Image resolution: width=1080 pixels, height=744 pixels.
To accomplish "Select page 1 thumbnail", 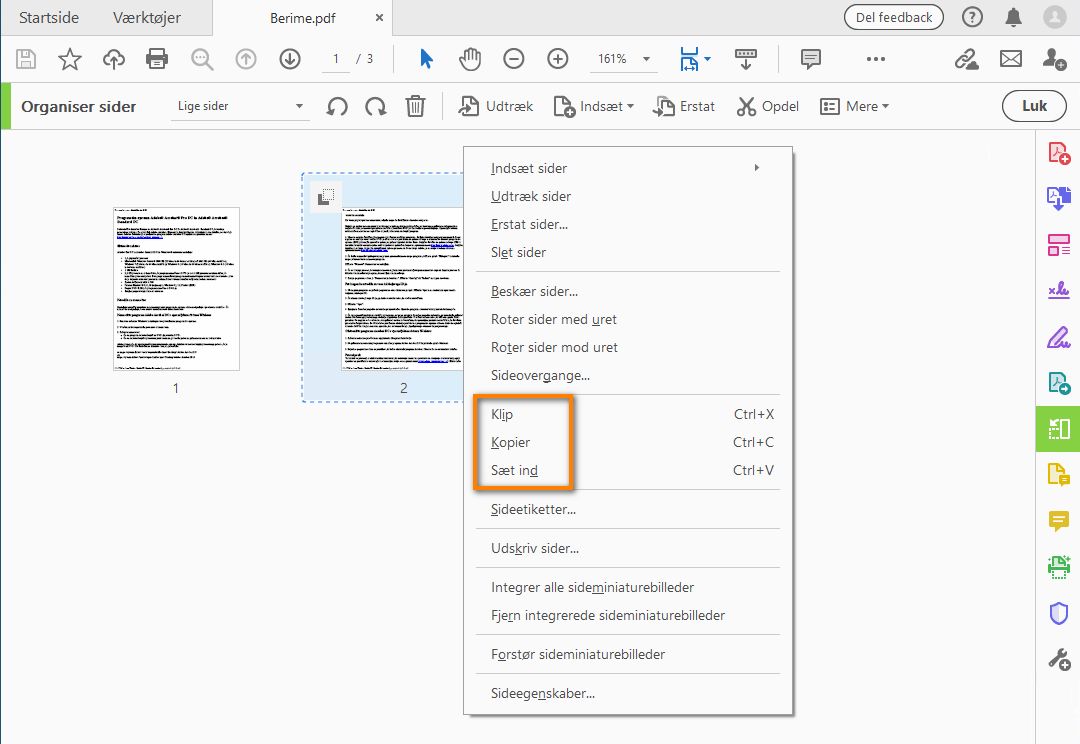I will click(x=176, y=289).
